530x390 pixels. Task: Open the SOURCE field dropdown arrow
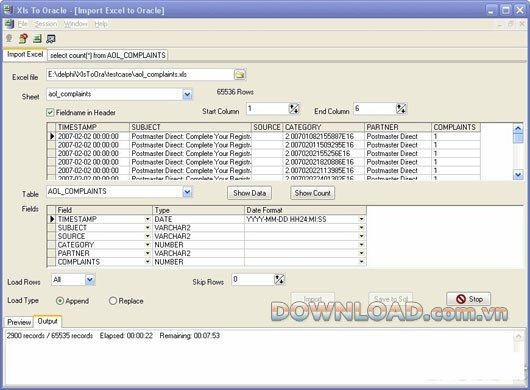147,236
